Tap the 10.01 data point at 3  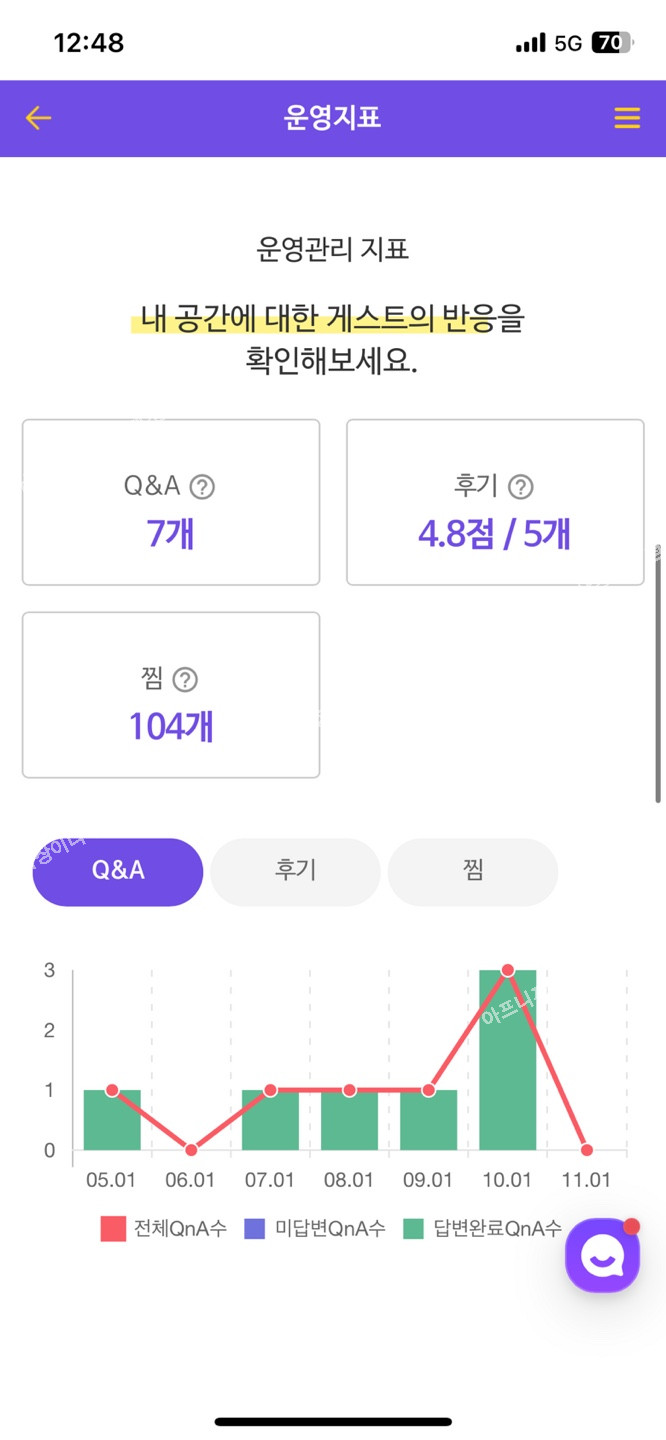point(507,970)
